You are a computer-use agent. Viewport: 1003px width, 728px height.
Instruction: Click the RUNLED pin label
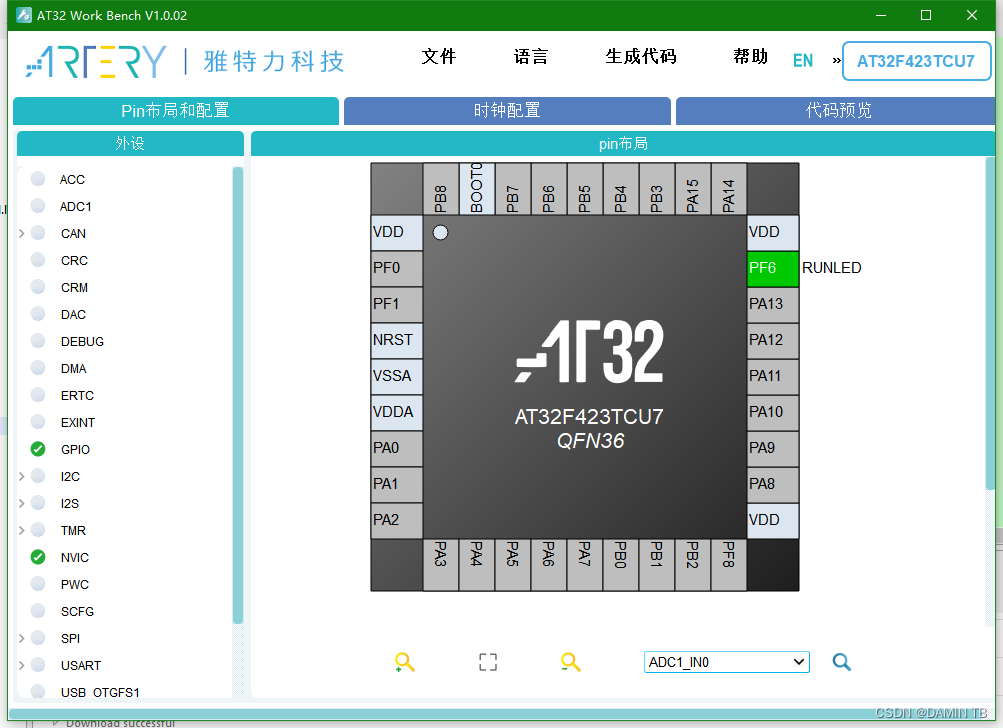point(832,267)
